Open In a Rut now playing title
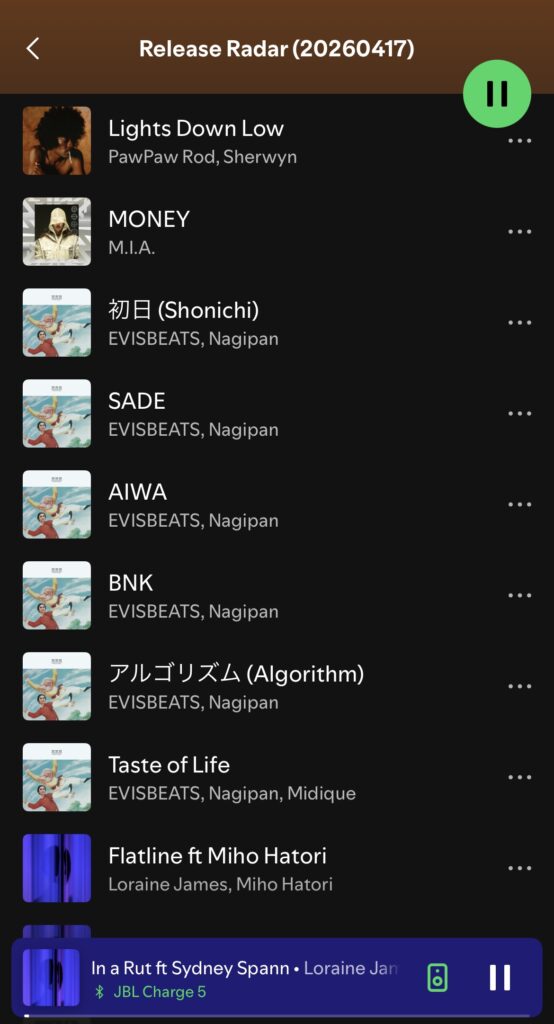Viewport: 554px width, 1024px height. pyautogui.click(x=191, y=968)
